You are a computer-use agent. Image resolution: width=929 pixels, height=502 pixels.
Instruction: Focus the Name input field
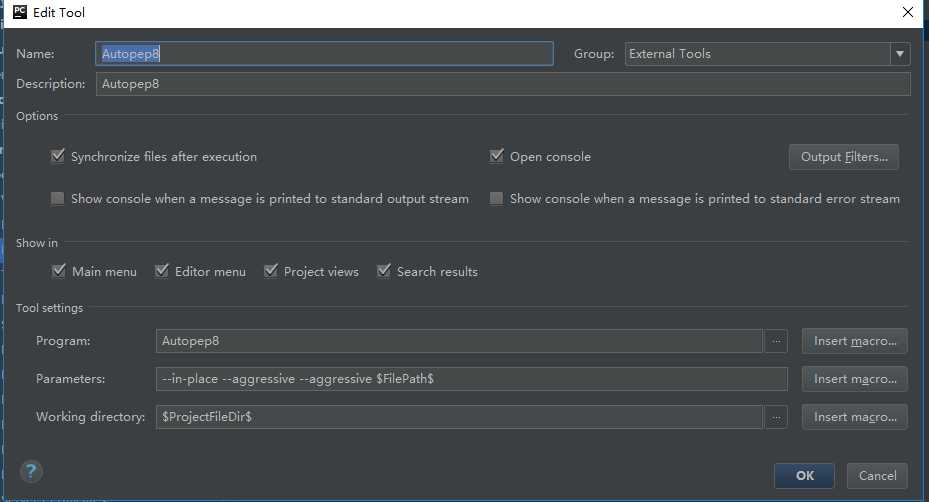(x=325, y=54)
